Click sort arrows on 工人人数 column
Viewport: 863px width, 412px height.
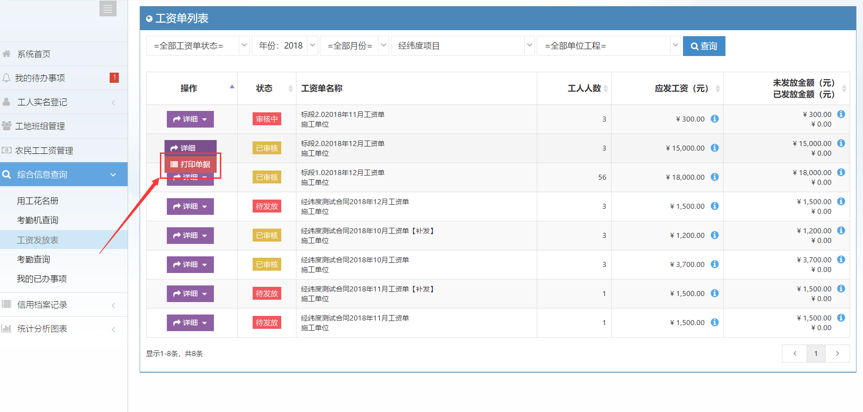click(x=607, y=89)
